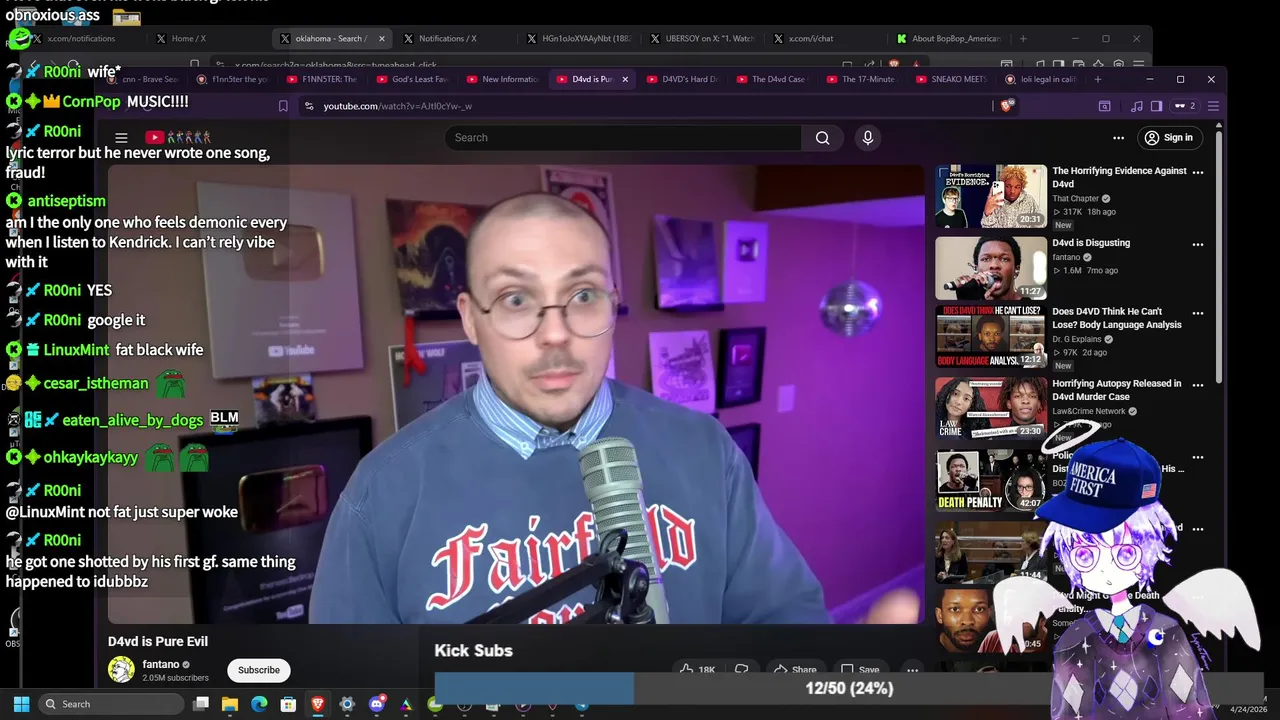Launch Microsoft Edge from the taskbar
Screen dimensions: 1280x720
tap(259, 704)
